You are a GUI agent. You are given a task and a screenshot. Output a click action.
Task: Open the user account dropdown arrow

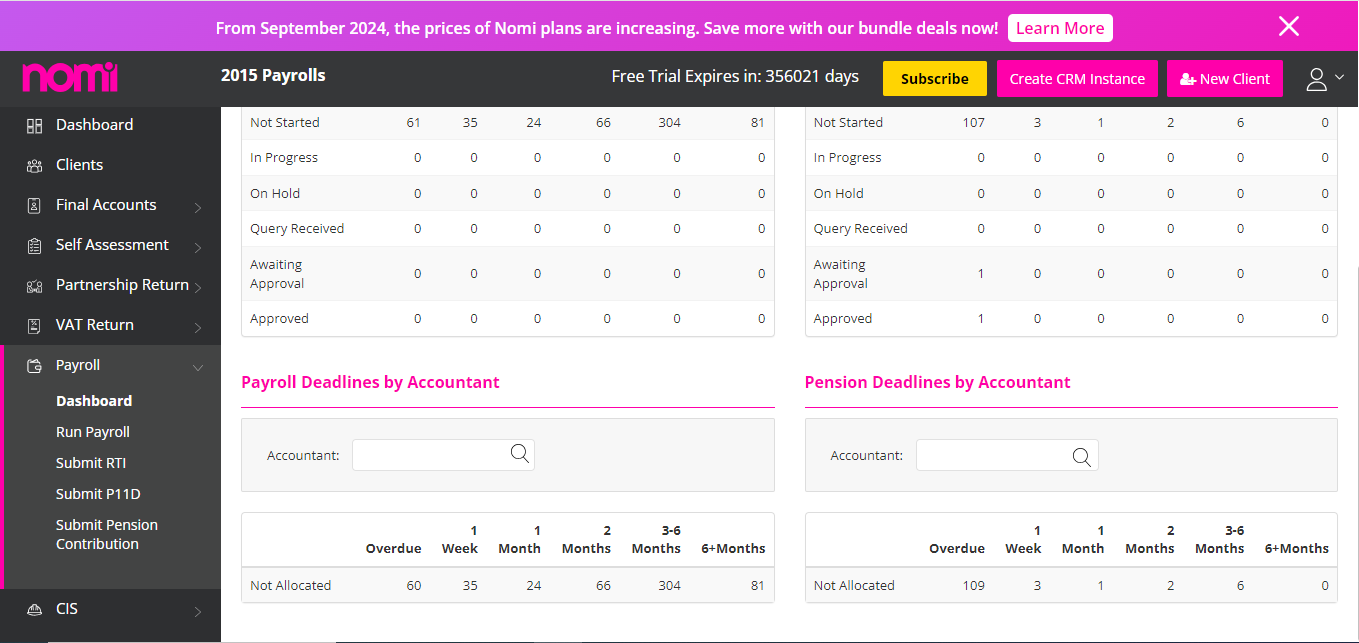click(x=1340, y=77)
